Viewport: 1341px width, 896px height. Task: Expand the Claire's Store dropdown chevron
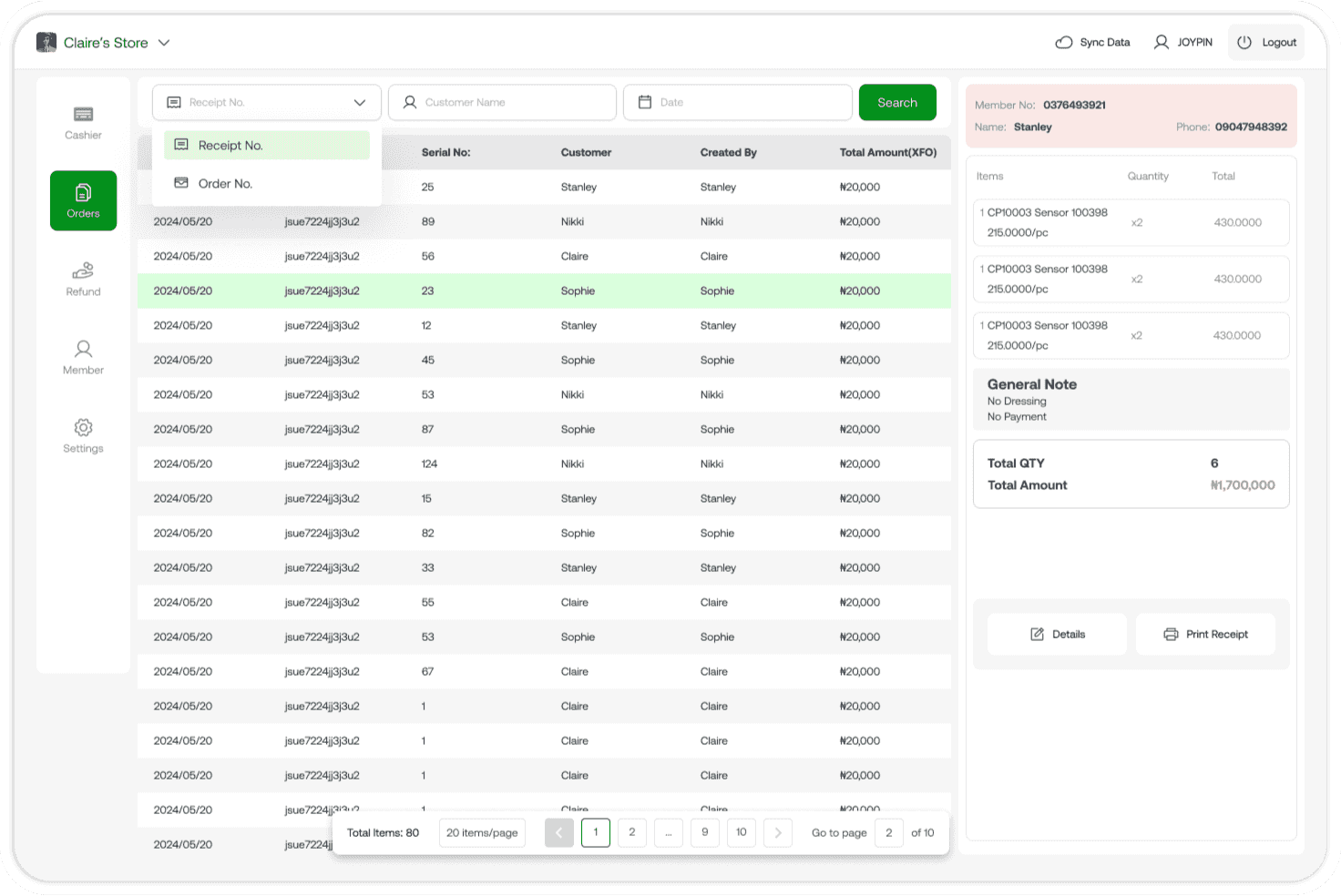tap(164, 43)
